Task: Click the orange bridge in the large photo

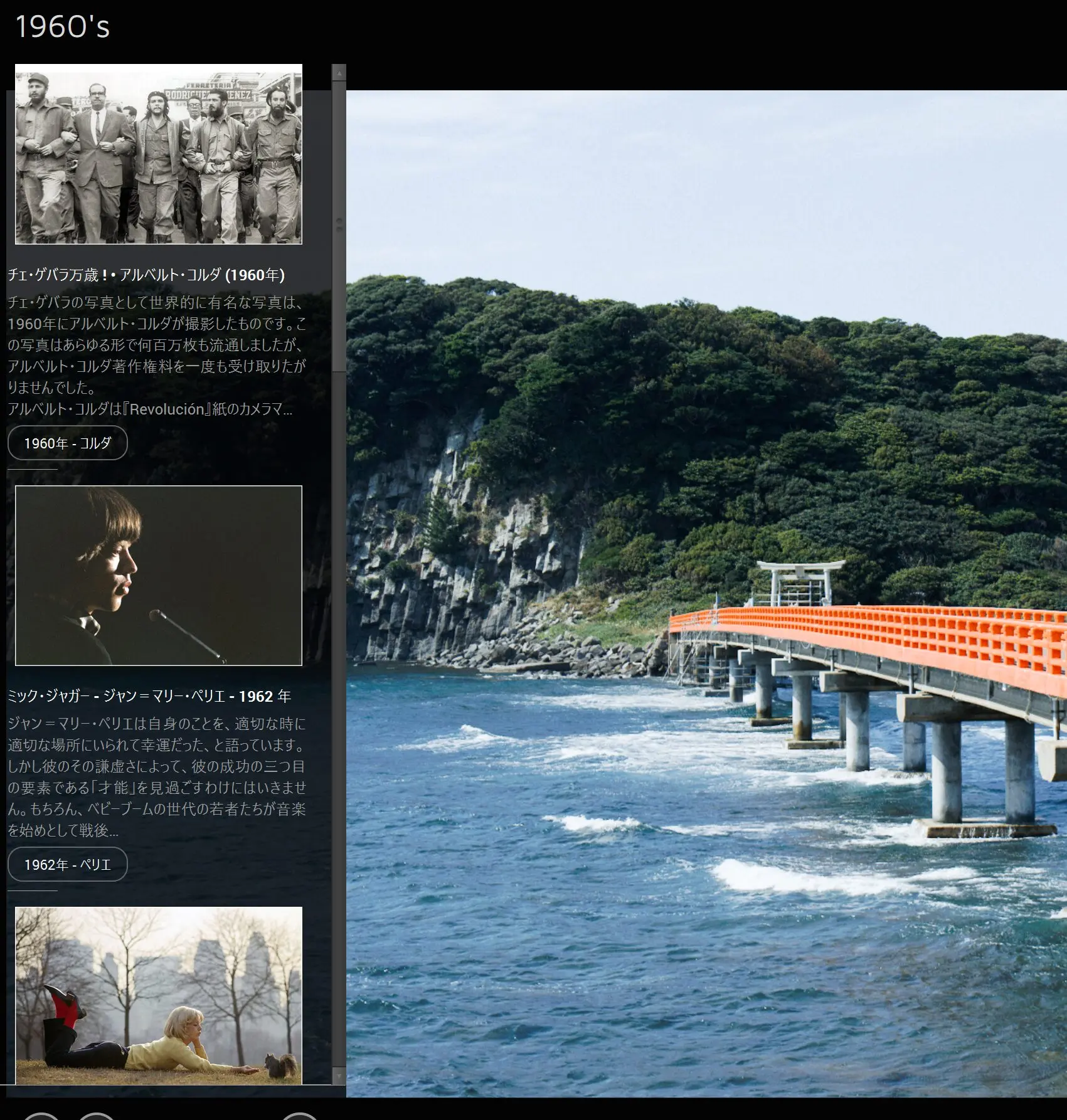Action: tap(878, 633)
